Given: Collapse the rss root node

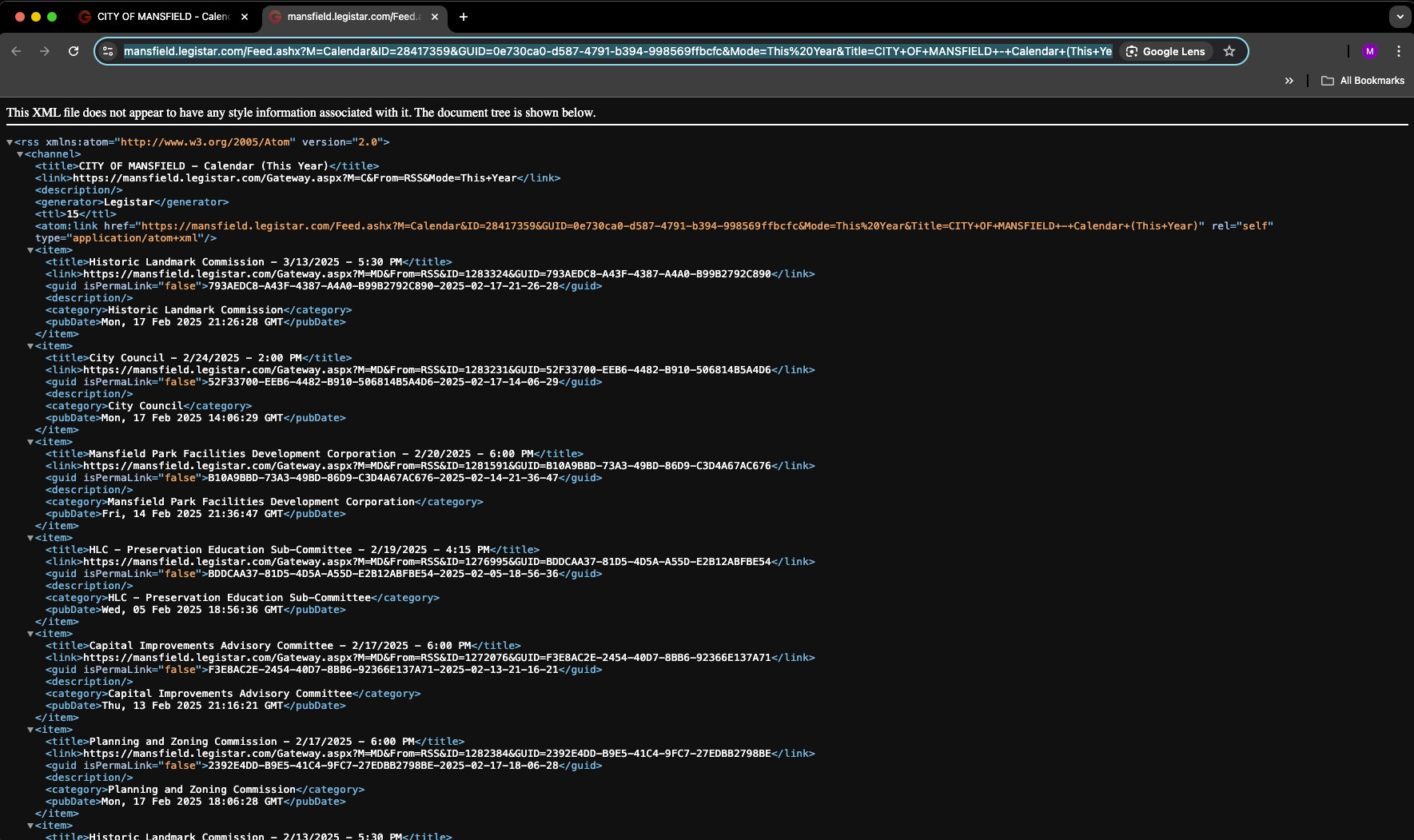Looking at the screenshot, I should click(10, 142).
